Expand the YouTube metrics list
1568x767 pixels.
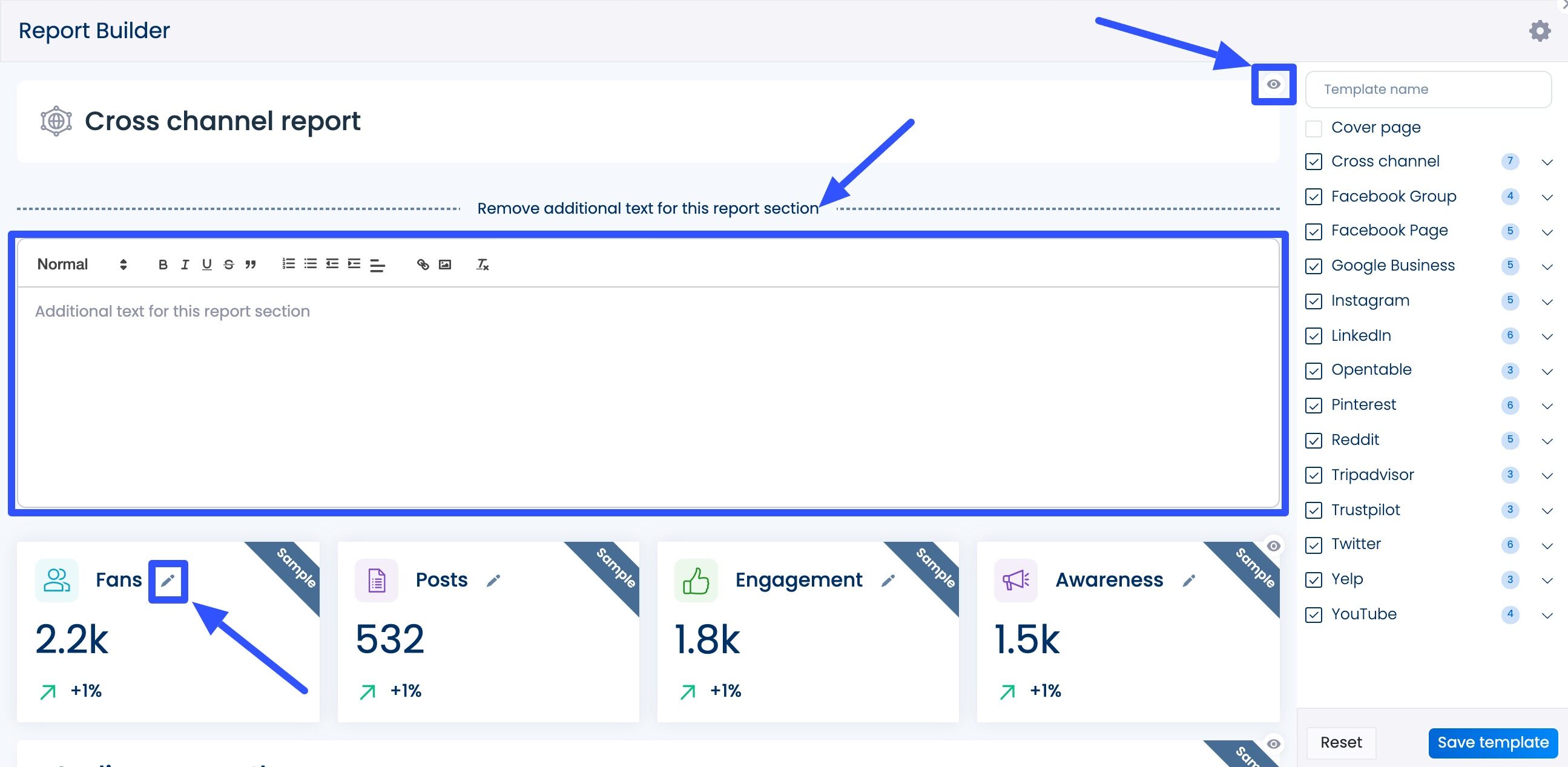coord(1547,614)
